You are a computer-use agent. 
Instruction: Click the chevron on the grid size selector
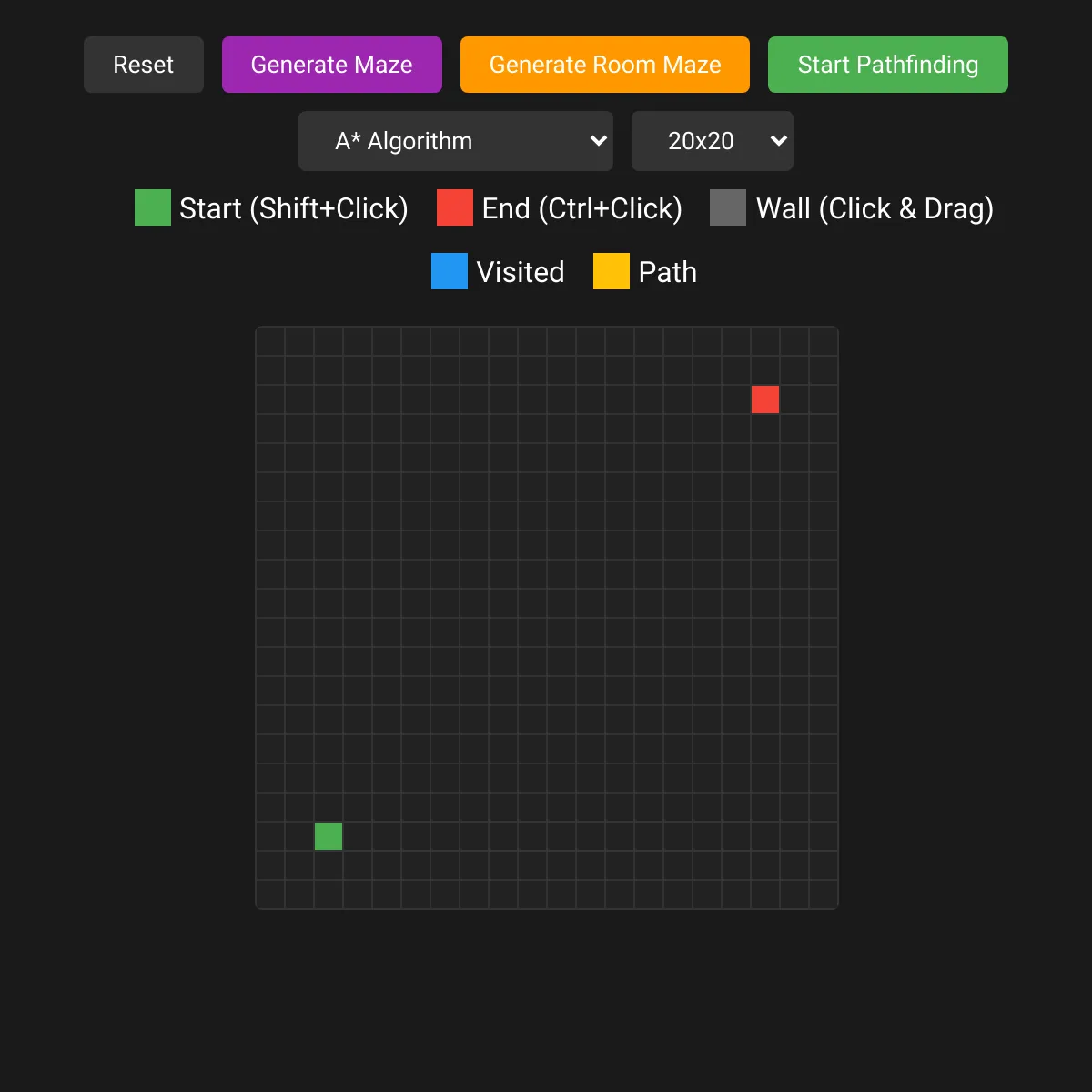[x=778, y=141]
